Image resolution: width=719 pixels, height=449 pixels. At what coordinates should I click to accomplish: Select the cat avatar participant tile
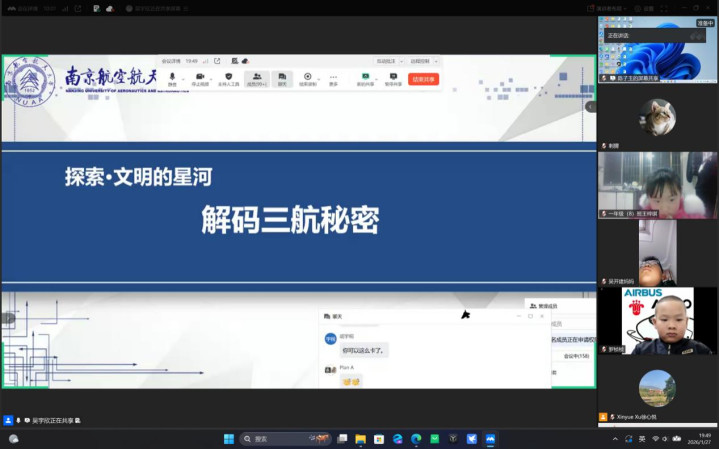point(657,117)
